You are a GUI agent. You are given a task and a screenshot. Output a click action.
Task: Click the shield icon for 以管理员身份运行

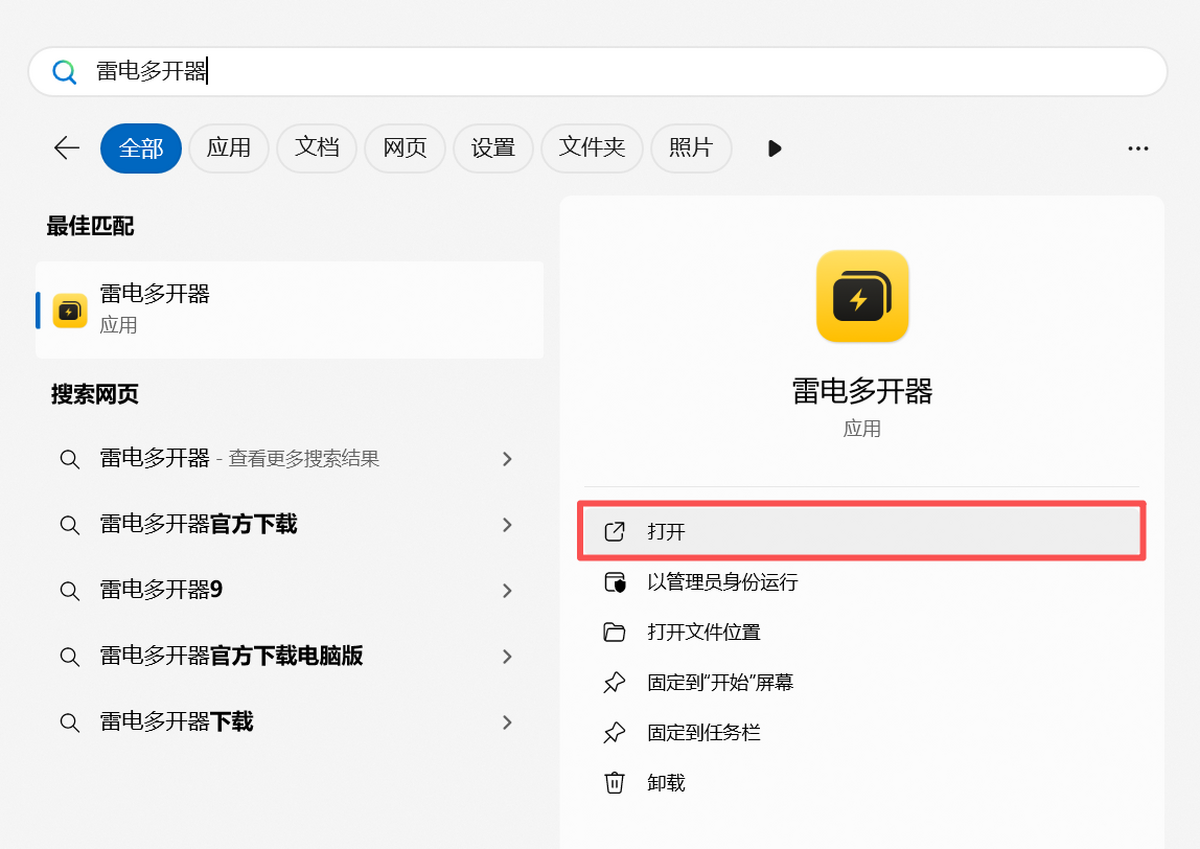coord(614,582)
